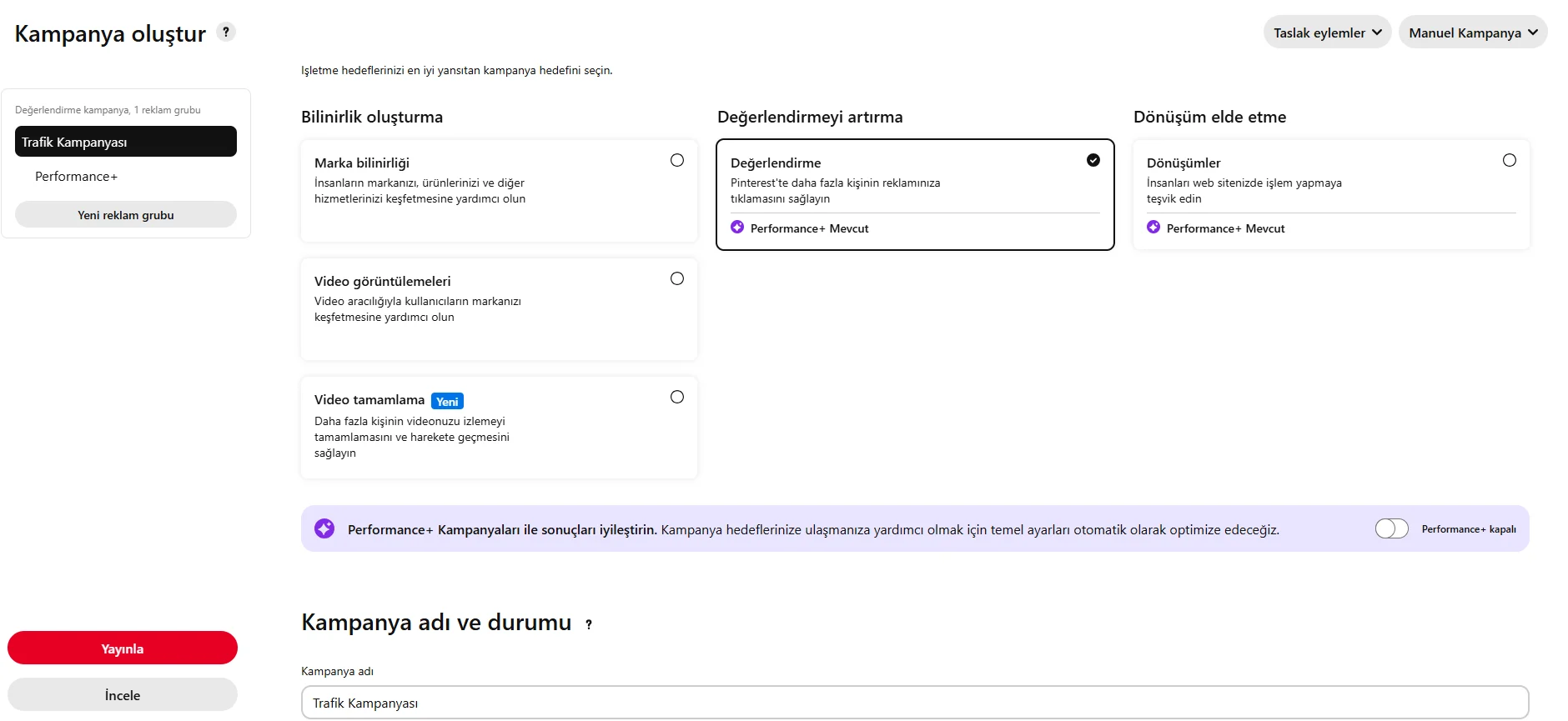
Task: Open the Manuel Kampanya dropdown
Action: tap(1473, 33)
